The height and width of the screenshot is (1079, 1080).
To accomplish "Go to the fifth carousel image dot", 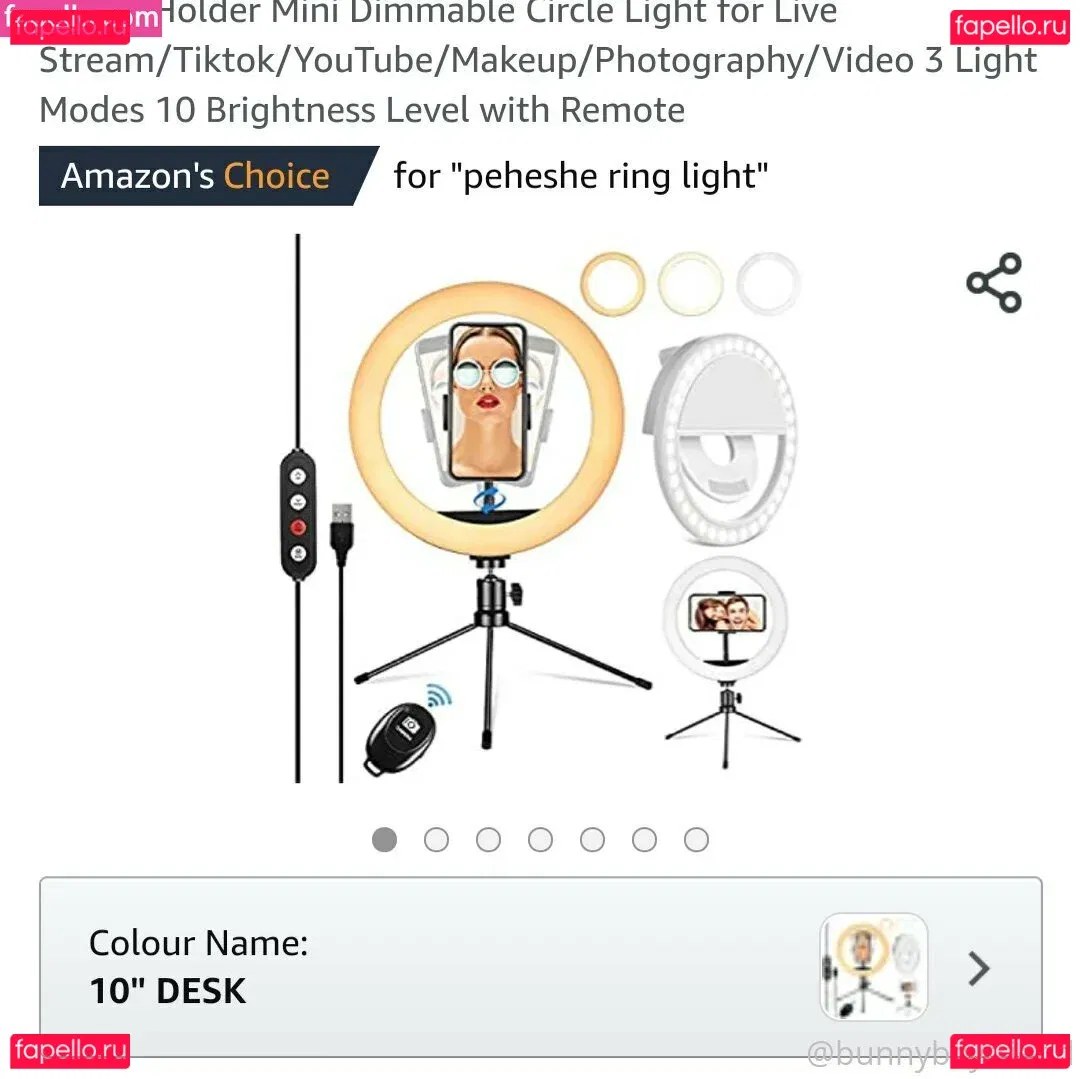I will pos(592,839).
